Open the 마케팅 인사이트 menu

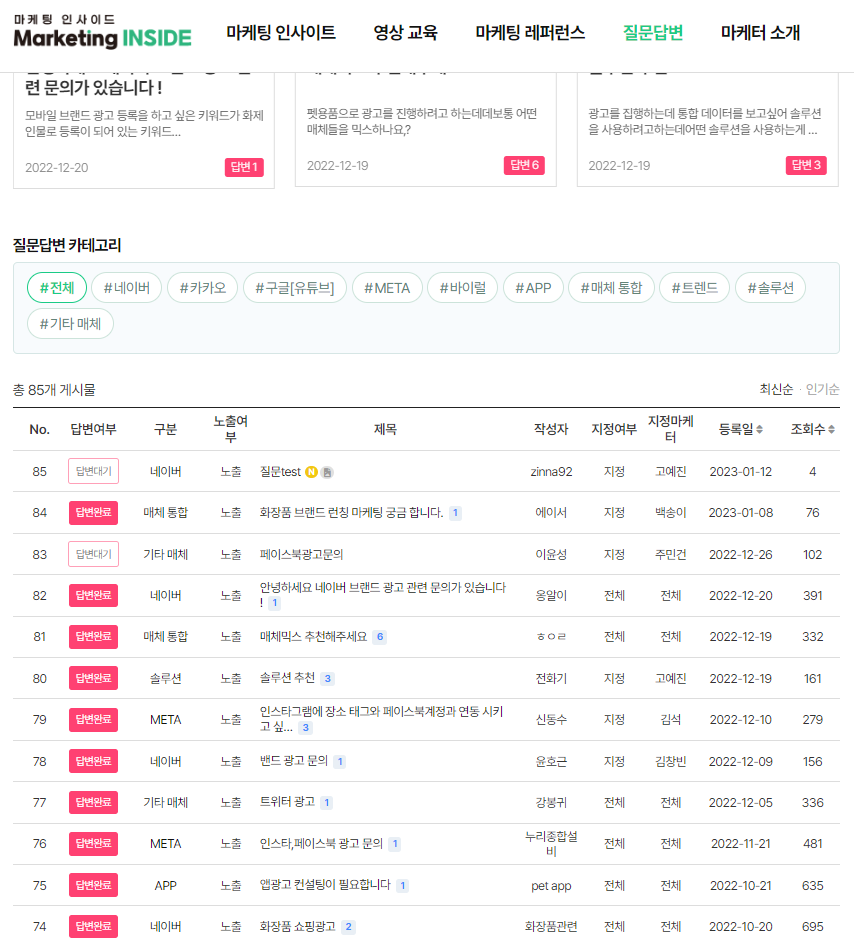tap(281, 32)
